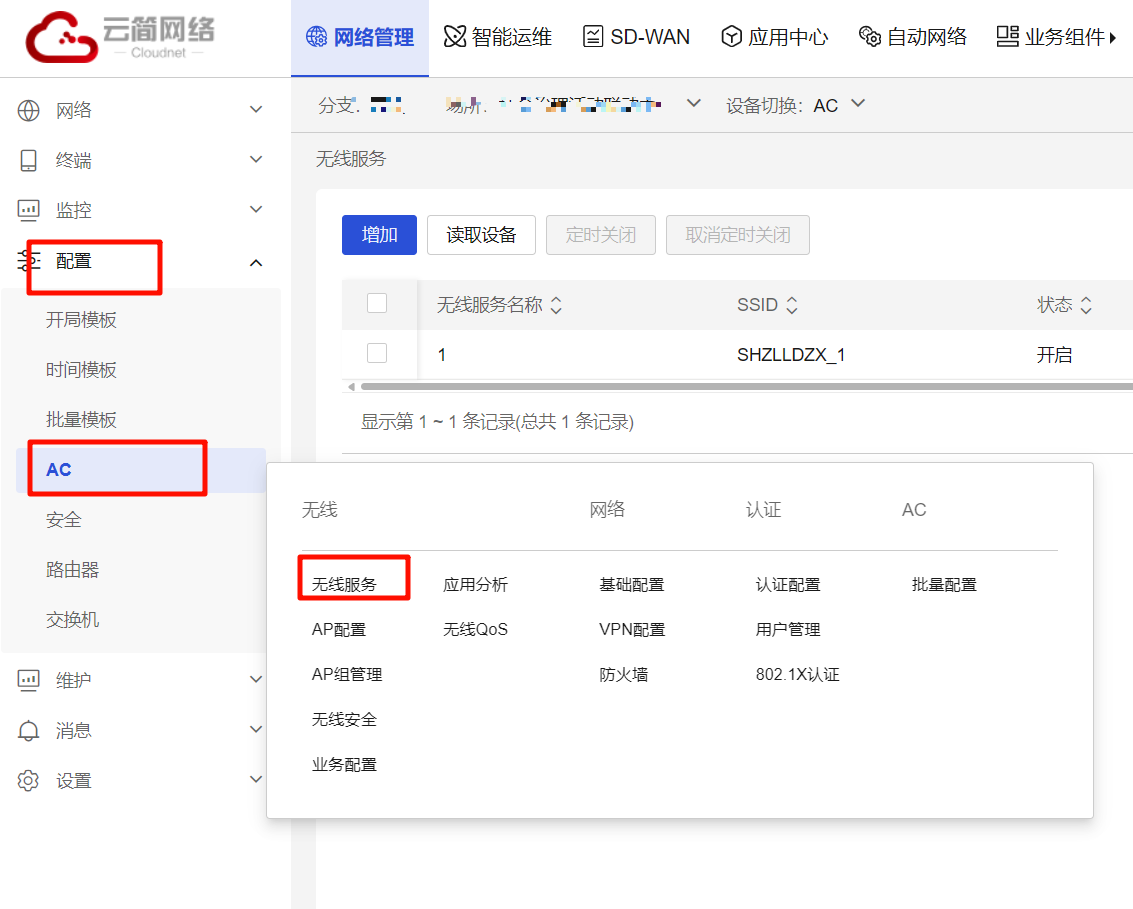Expand the 维护 sidebar section

click(x=256, y=679)
